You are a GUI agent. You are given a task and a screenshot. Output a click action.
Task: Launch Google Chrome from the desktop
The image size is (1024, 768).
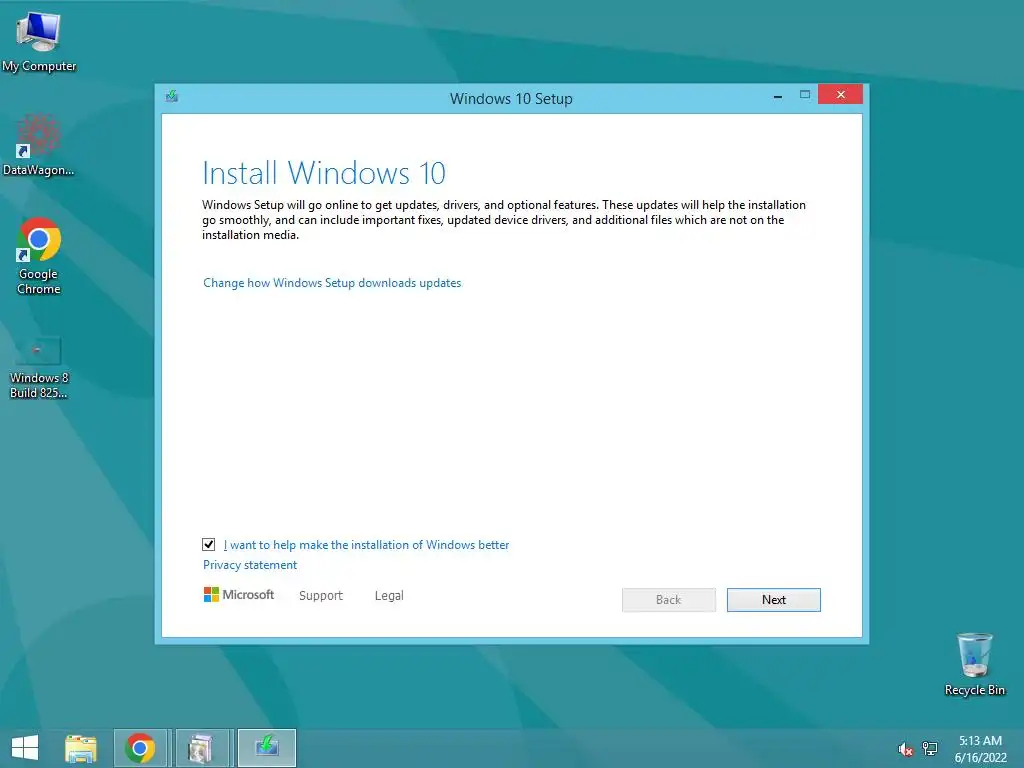(x=39, y=255)
